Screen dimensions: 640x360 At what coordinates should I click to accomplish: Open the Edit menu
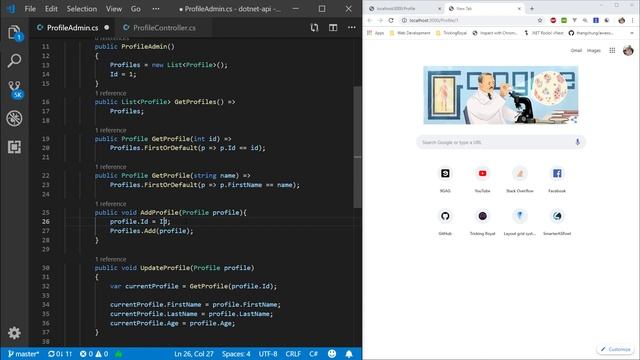coord(51,9)
